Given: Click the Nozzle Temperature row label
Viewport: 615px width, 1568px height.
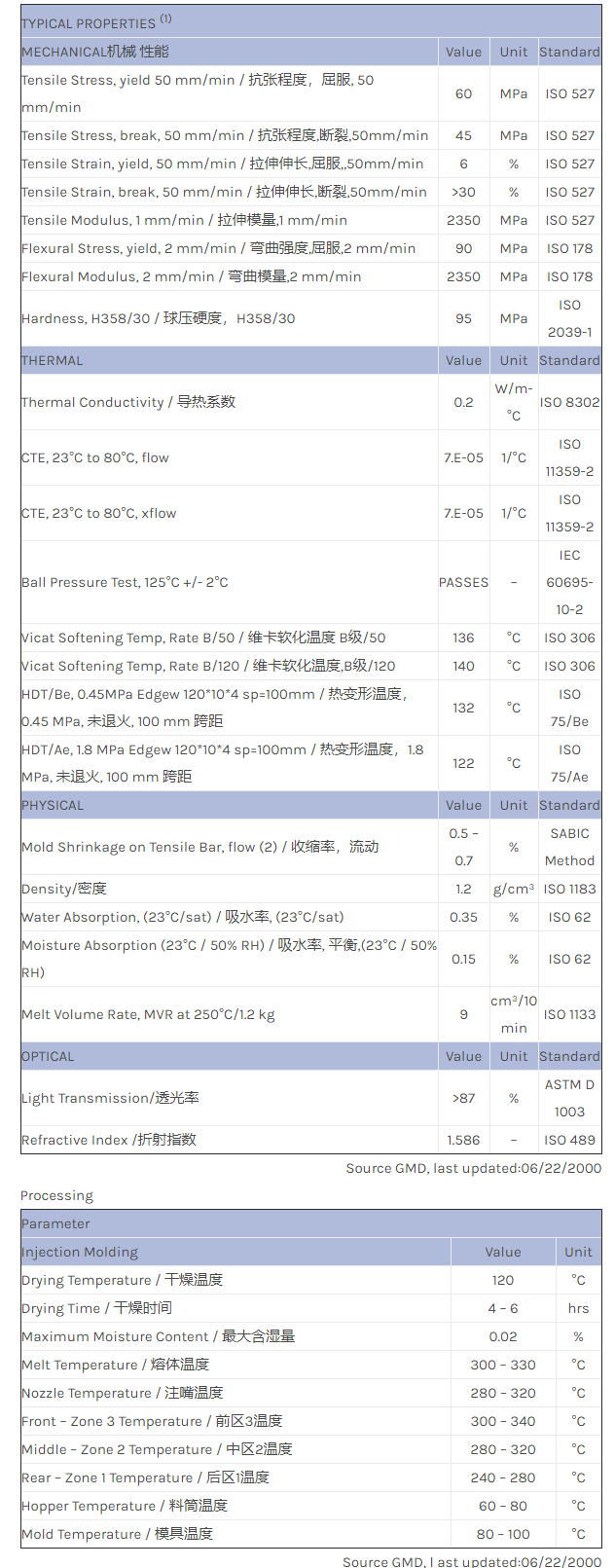Looking at the screenshot, I should tap(122, 1393).
